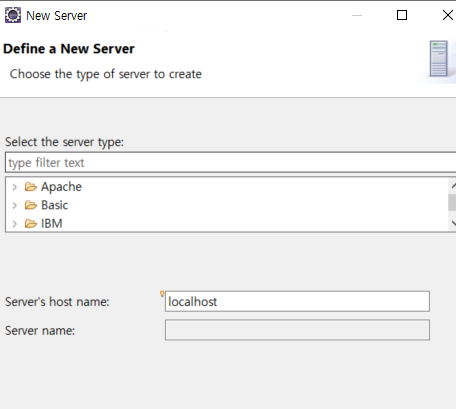Close the New Server dialog

448,15
